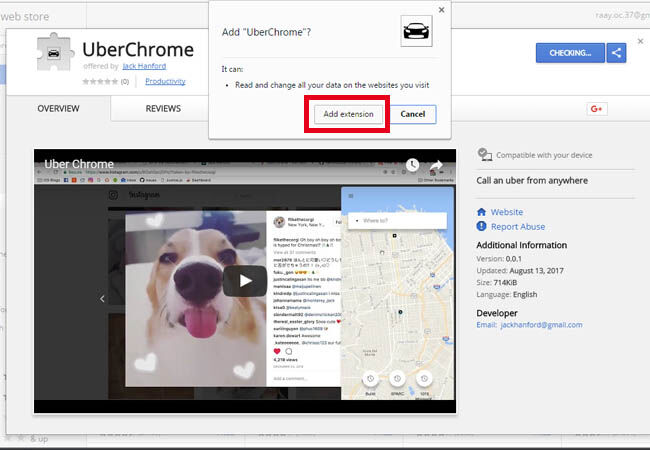Click 'Call an uber from anywhere' text
This screenshot has height=450, width=650.
[532, 181]
